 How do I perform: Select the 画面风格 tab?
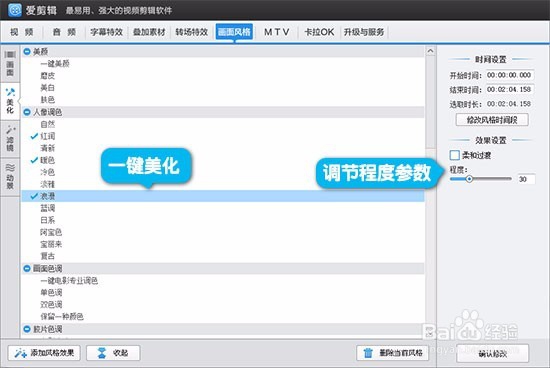click(234, 32)
